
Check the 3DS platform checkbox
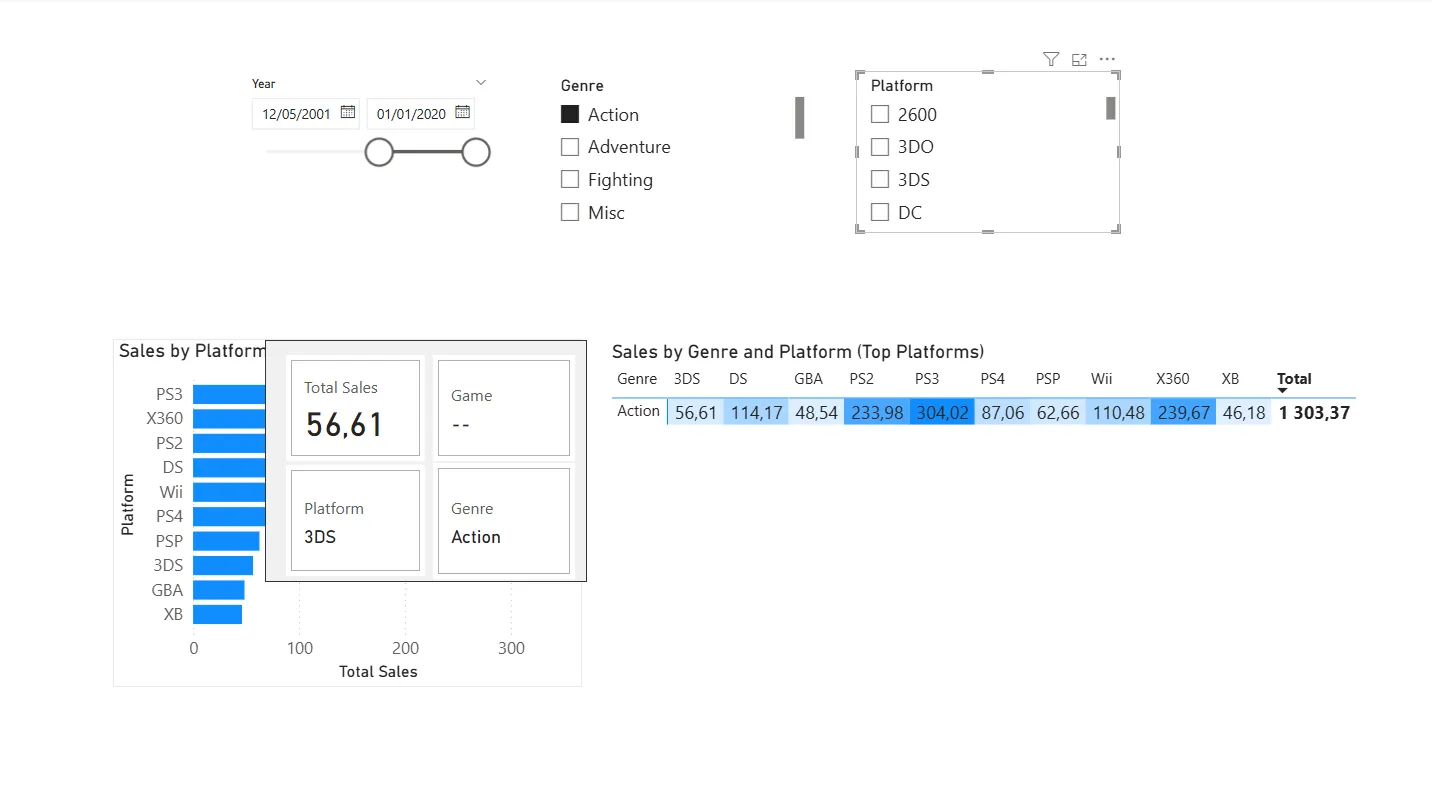880,180
